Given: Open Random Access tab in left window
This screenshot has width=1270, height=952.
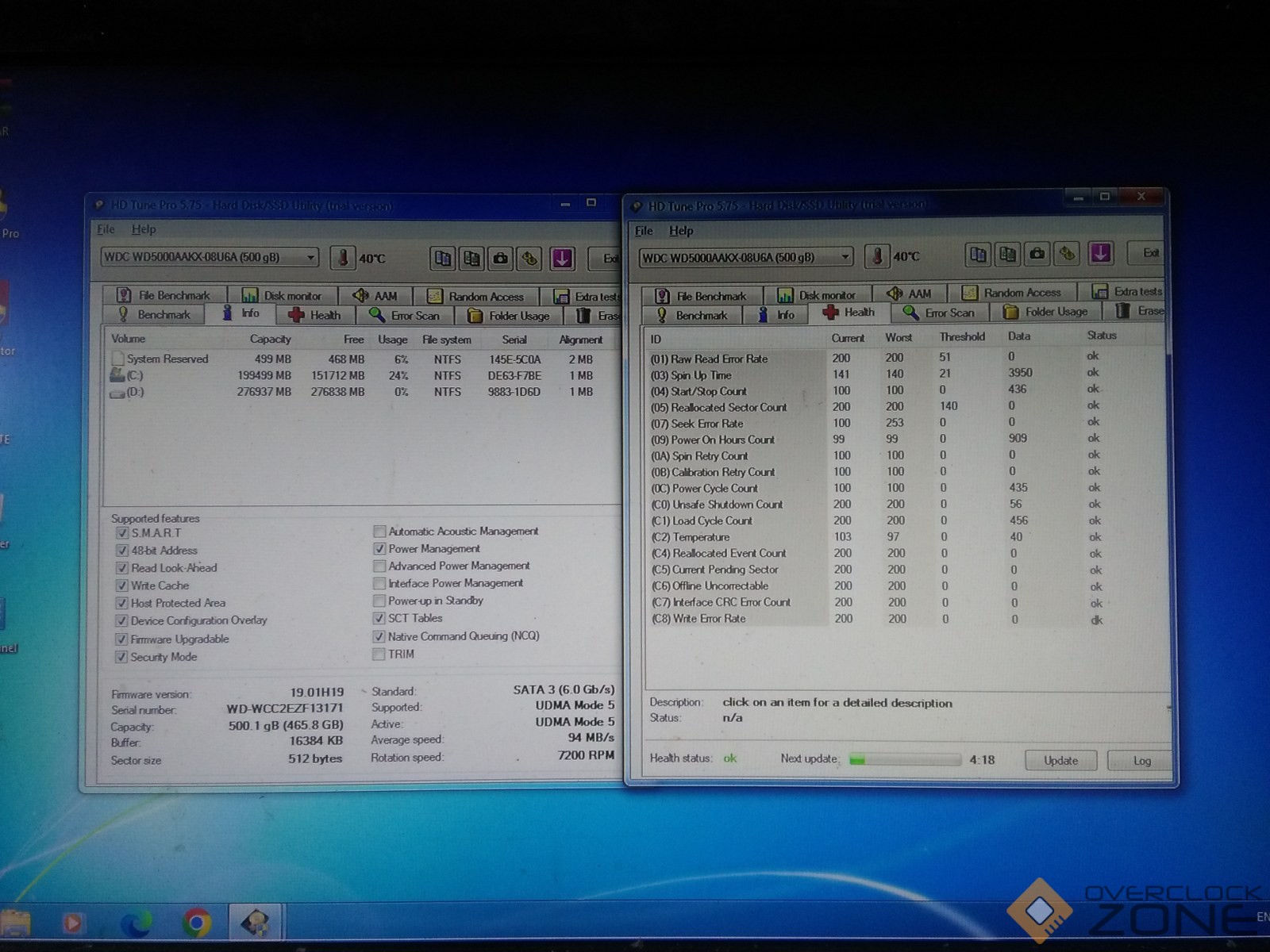Looking at the screenshot, I should click(476, 296).
